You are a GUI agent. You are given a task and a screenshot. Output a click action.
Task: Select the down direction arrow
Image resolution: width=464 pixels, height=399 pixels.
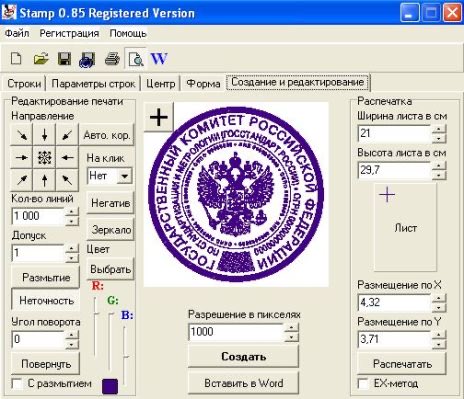pyautogui.click(x=44, y=135)
